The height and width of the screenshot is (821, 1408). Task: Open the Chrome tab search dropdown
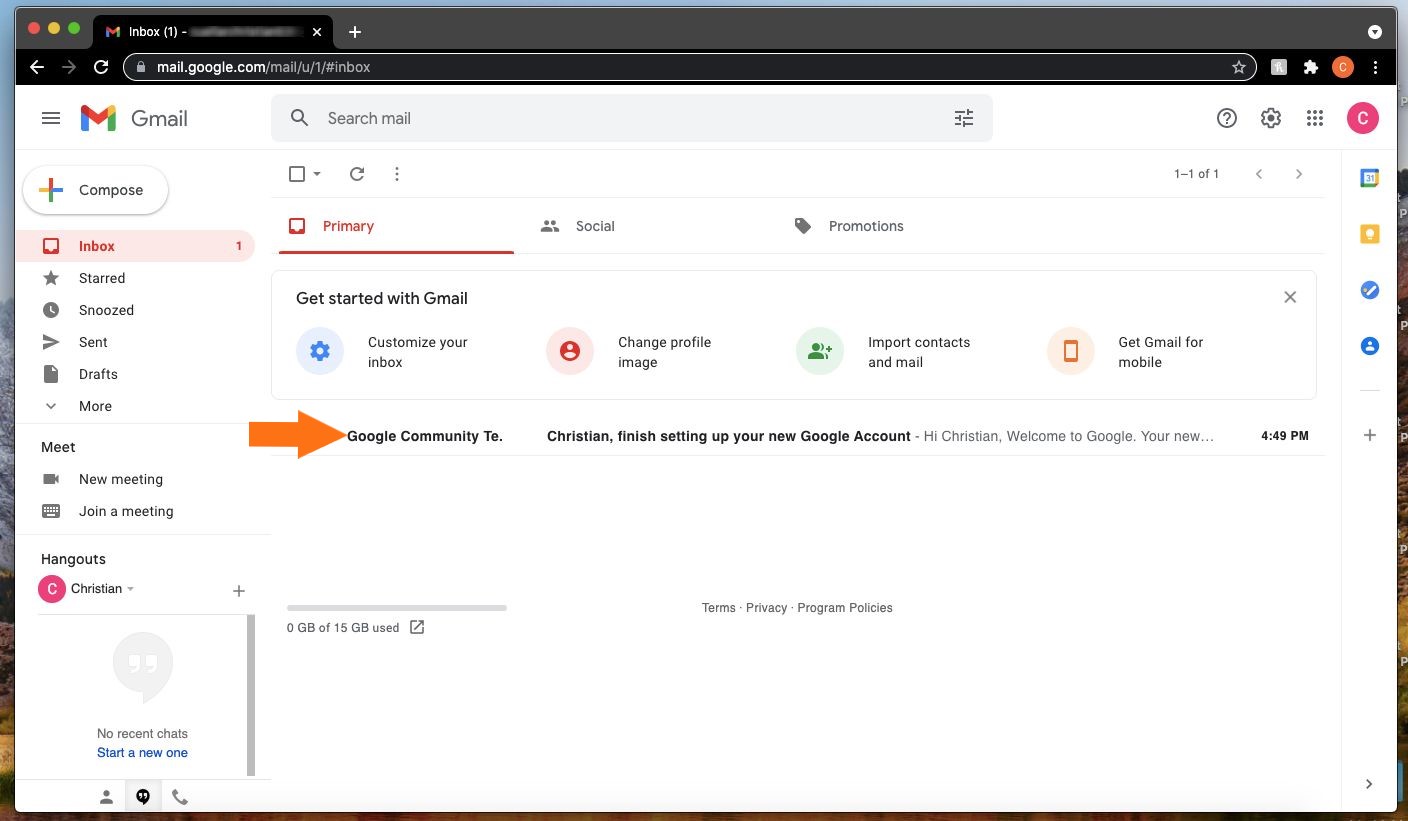[x=1375, y=32]
